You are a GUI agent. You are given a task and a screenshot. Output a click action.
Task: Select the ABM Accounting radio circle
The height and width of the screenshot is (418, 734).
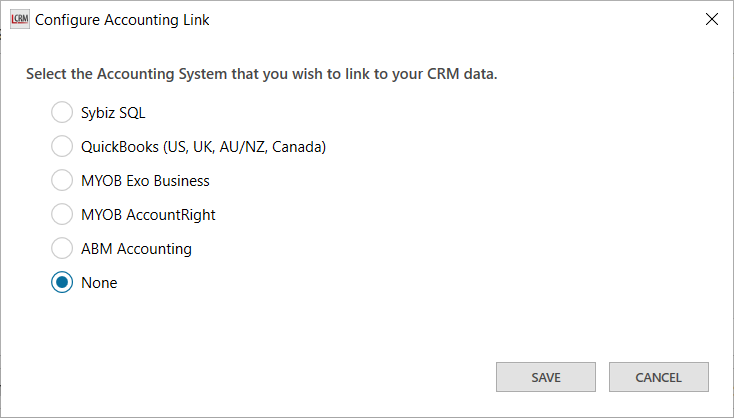62,249
